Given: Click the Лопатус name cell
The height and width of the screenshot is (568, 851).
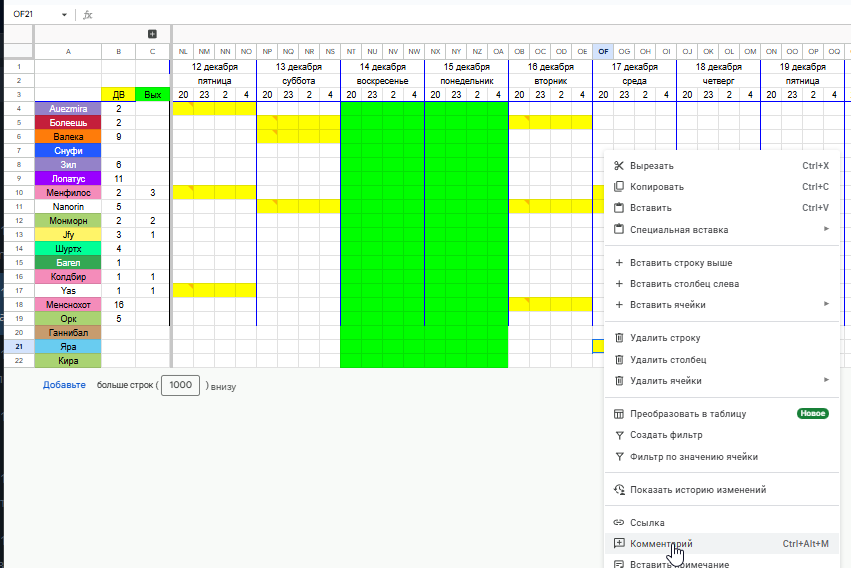Looking at the screenshot, I should (x=68, y=178).
